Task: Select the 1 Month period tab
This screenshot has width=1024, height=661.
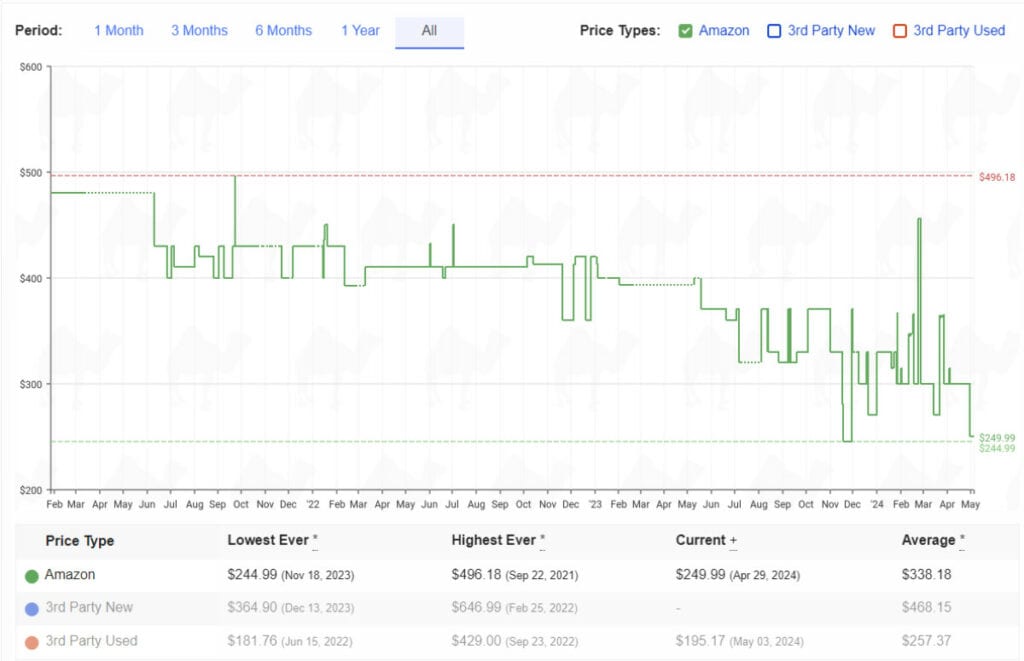Action: click(118, 30)
